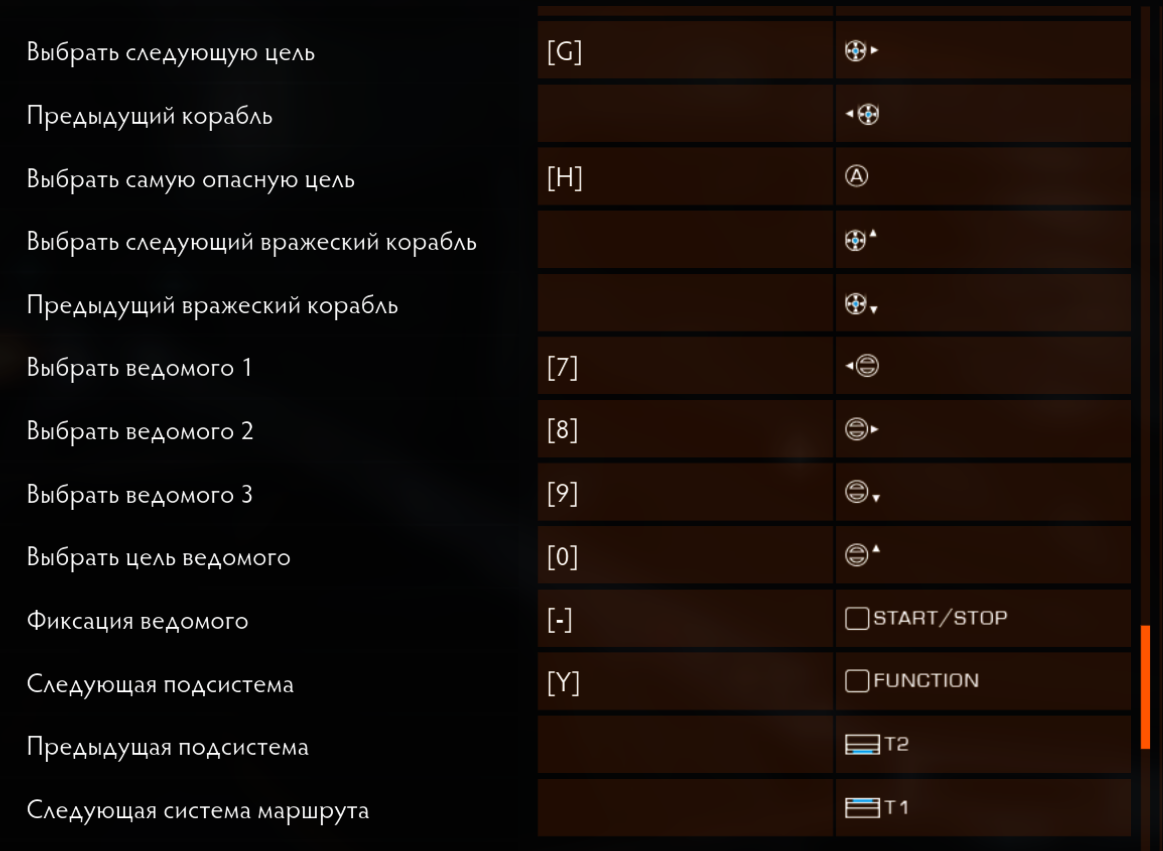Click the A button icon binding
This screenshot has height=851, width=1163.
856,177
